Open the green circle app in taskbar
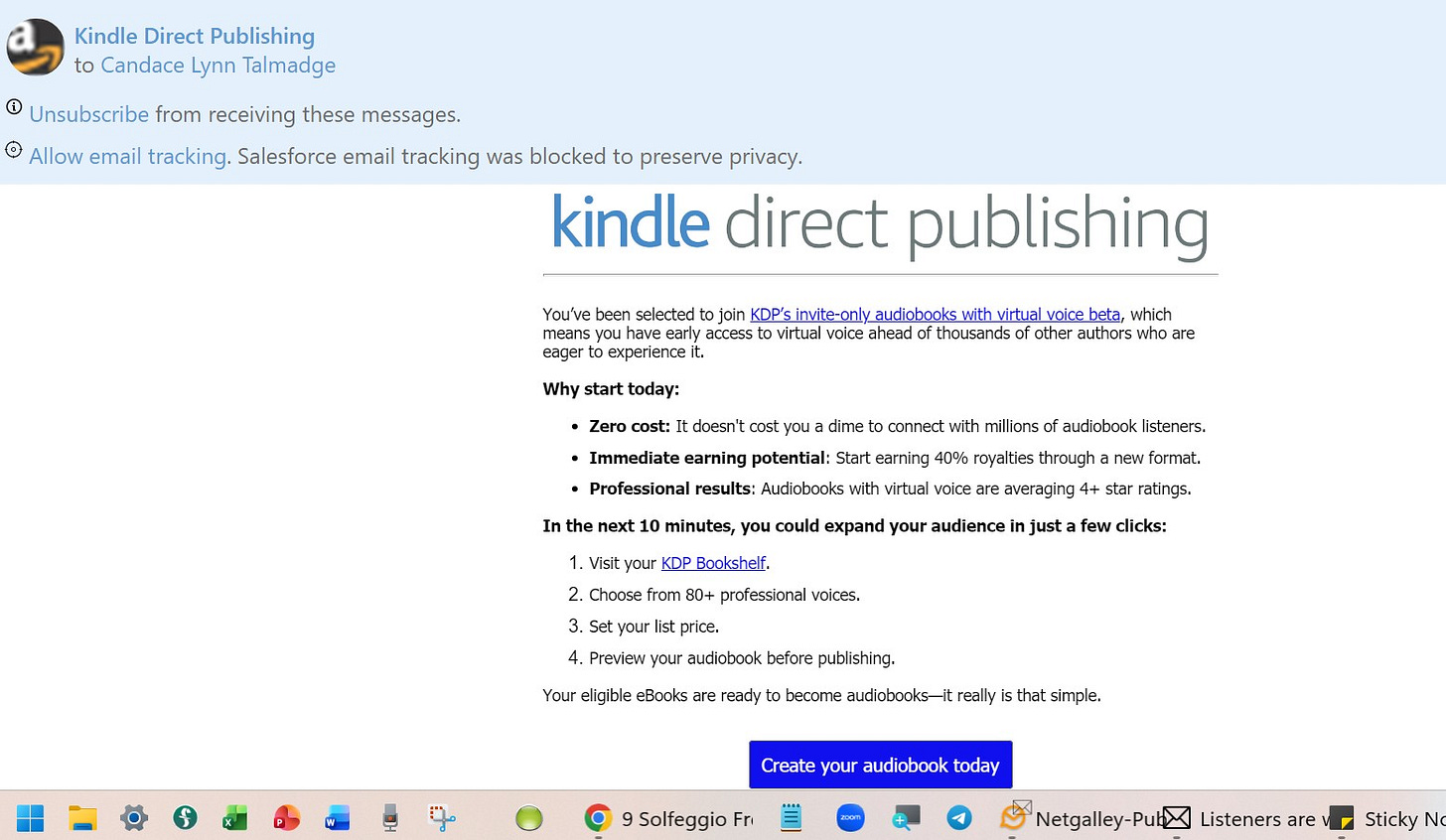The height and width of the screenshot is (840, 1446). click(529, 818)
